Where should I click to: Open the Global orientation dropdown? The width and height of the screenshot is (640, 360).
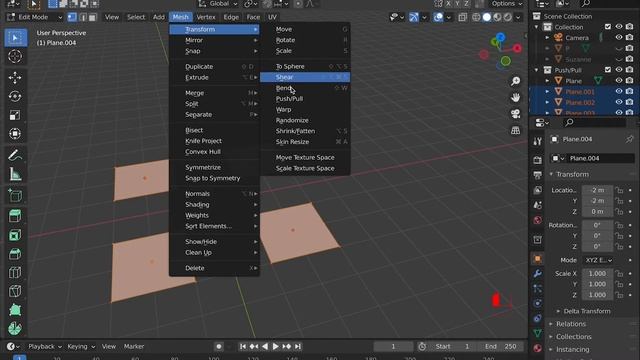[218, 4]
